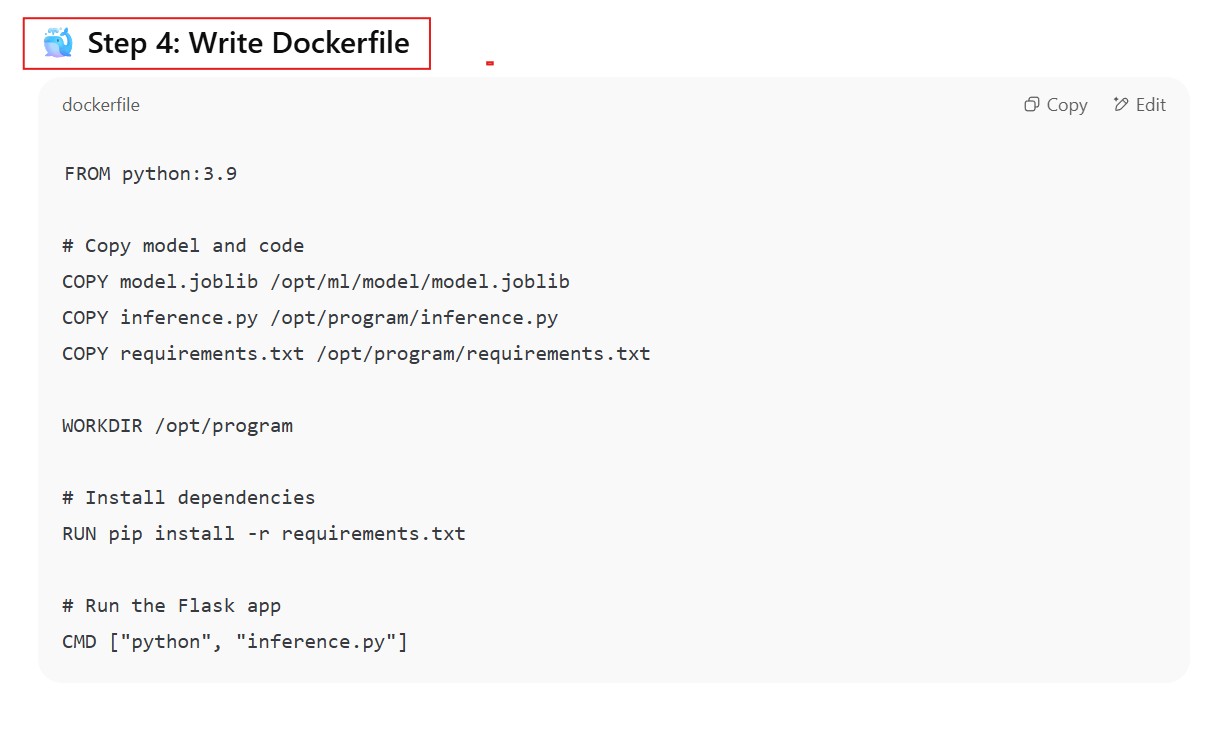Click the Edit pencil icon

coord(1120,105)
